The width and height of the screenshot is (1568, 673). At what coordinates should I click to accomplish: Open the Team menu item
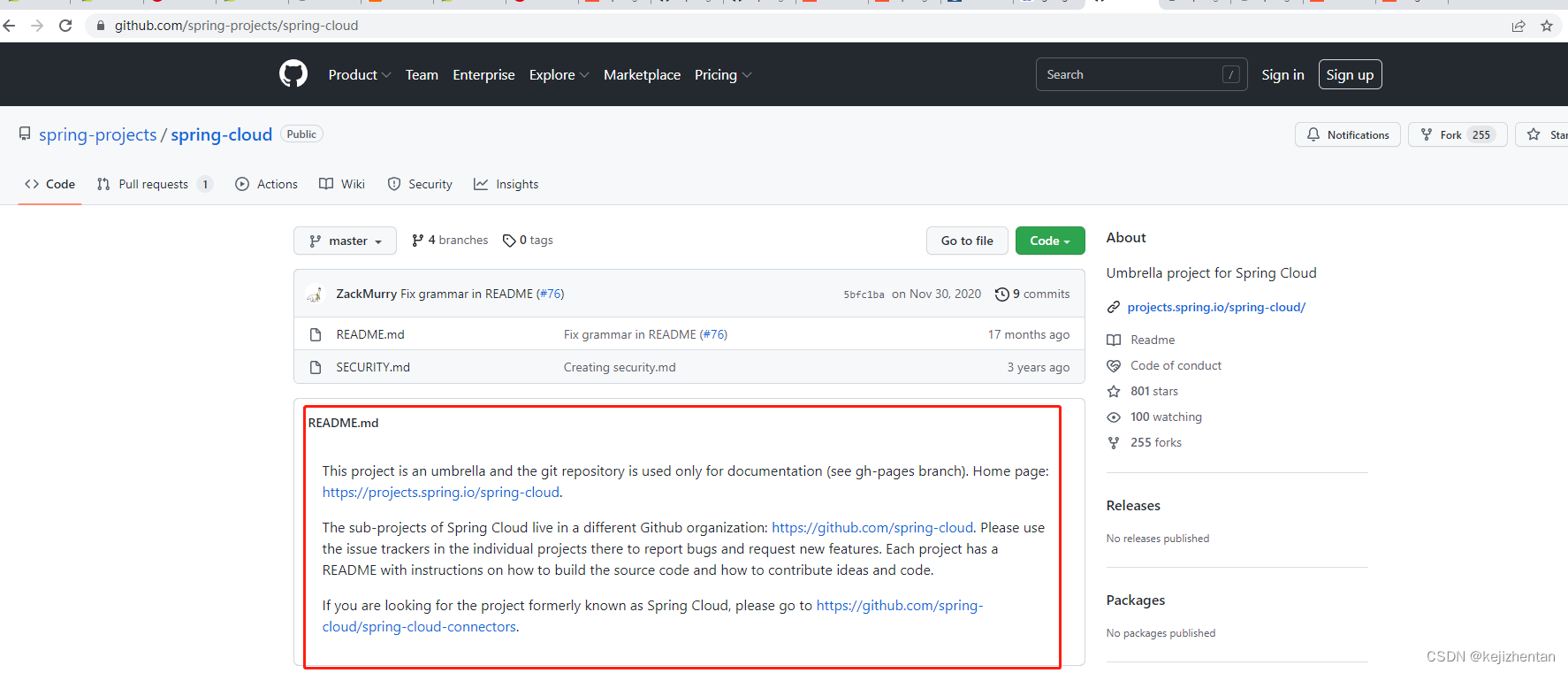coord(422,75)
